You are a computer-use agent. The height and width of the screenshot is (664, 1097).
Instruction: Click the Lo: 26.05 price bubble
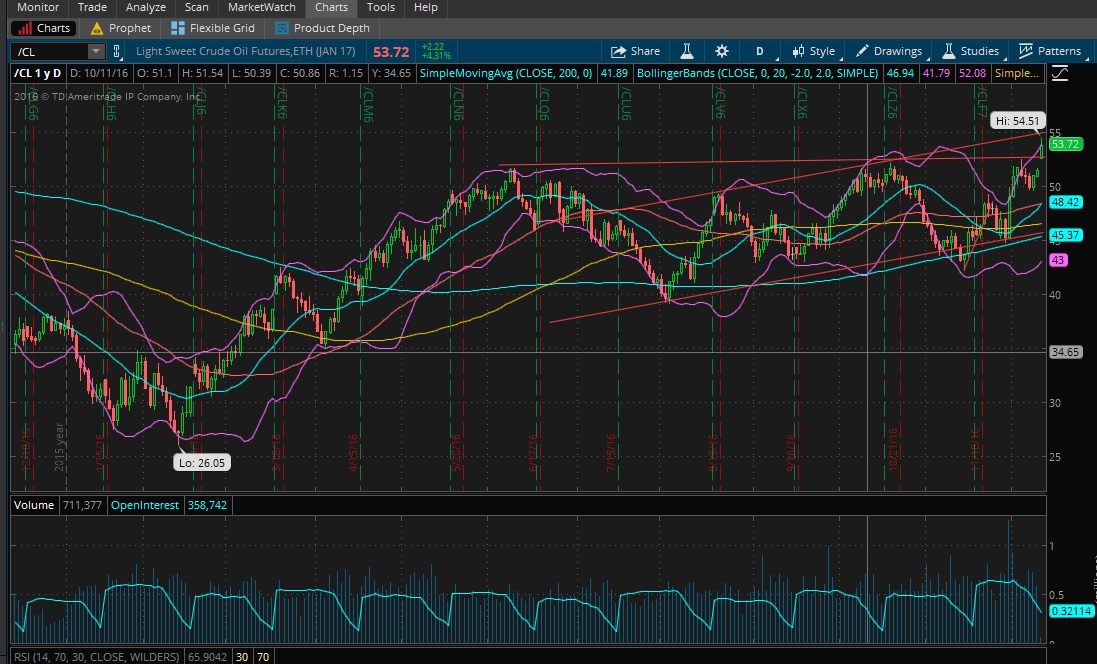tap(201, 462)
